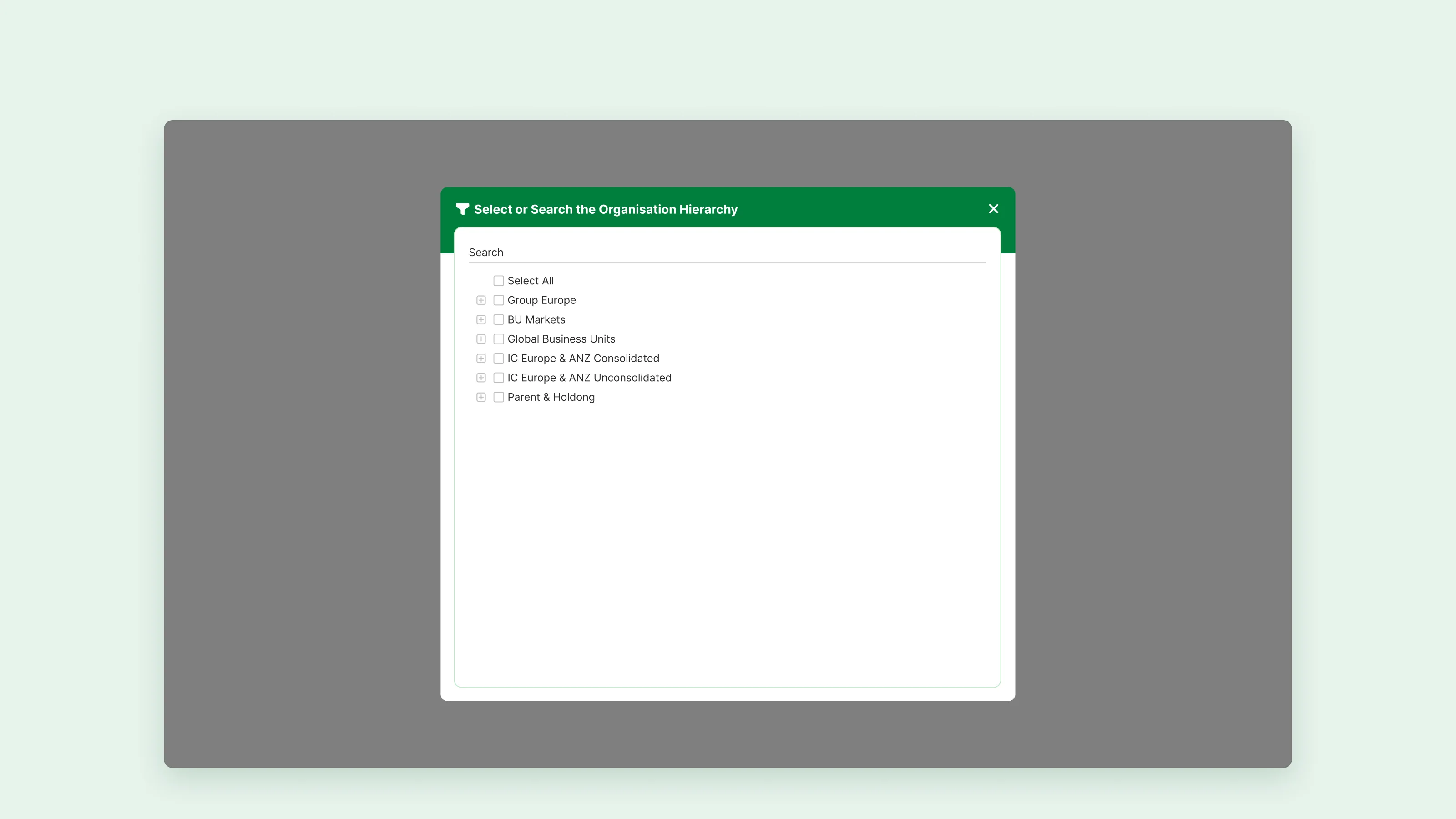Tick IC Europe & ANZ Consolidated checkbox

tap(499, 359)
